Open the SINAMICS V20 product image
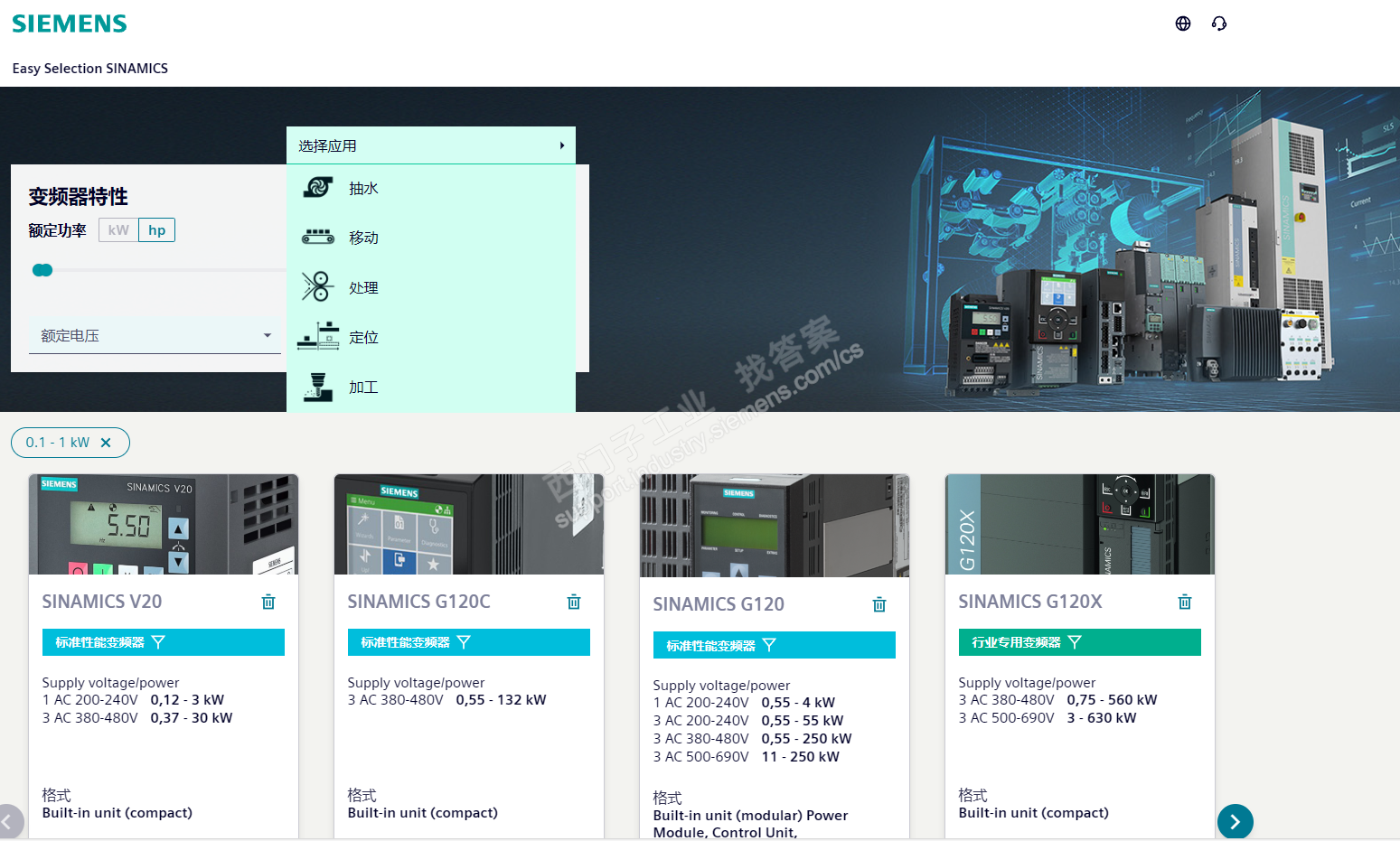Image resolution: width=1400 pixels, height=841 pixels. point(164,524)
